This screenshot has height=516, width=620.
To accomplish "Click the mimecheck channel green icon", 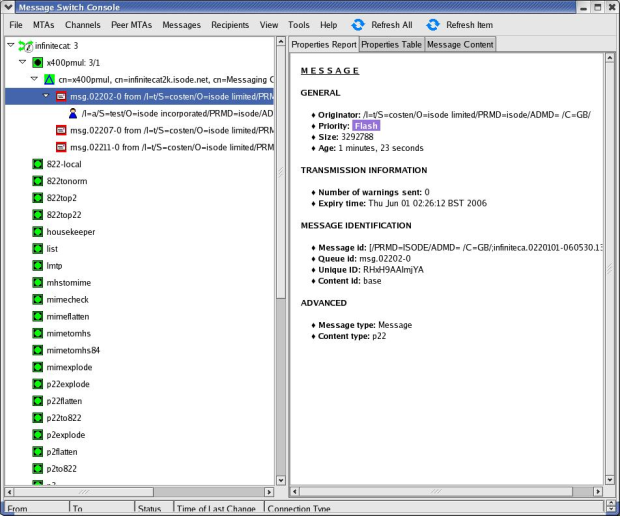I will (38, 299).
